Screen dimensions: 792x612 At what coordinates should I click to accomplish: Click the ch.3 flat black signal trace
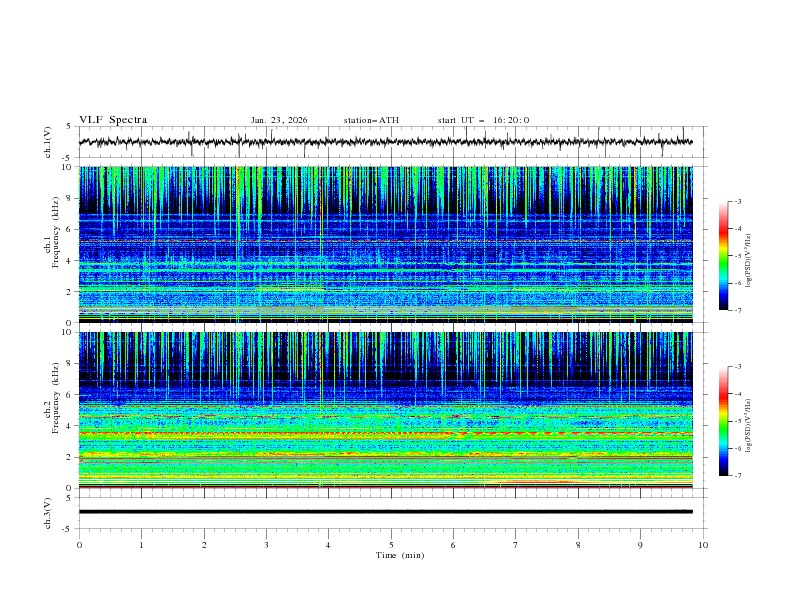click(x=390, y=511)
